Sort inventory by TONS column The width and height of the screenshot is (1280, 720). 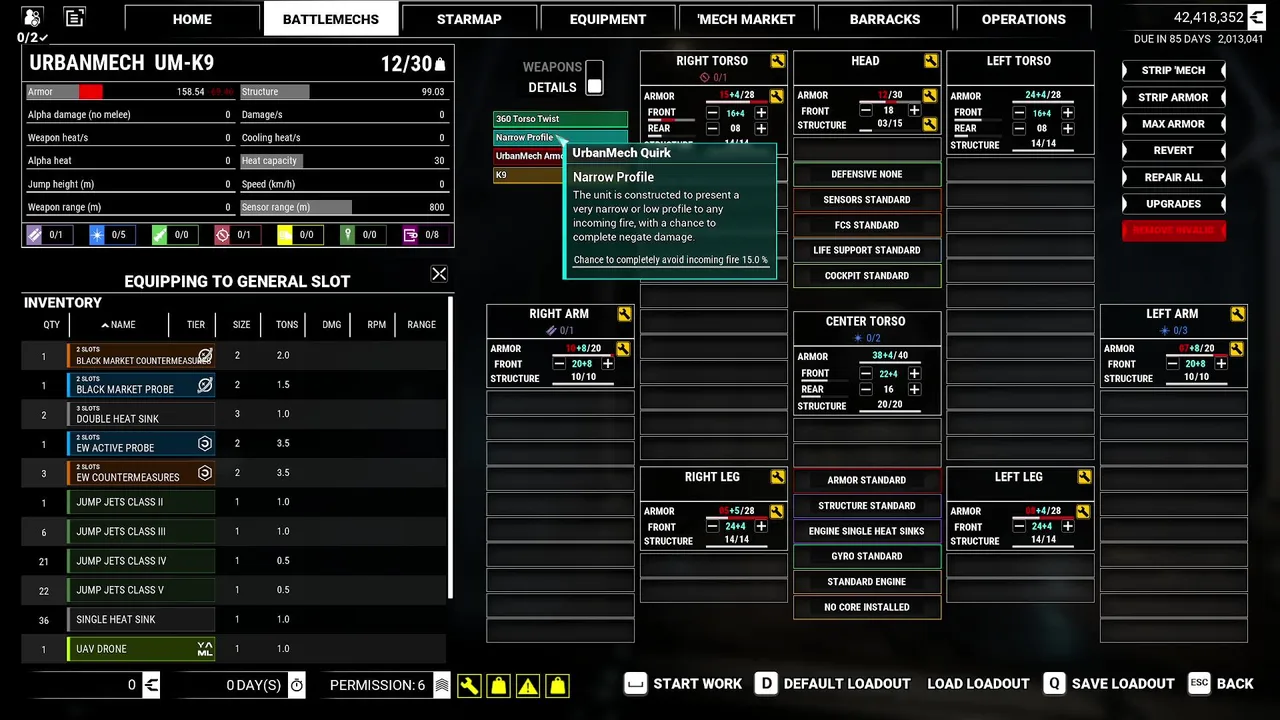point(287,325)
